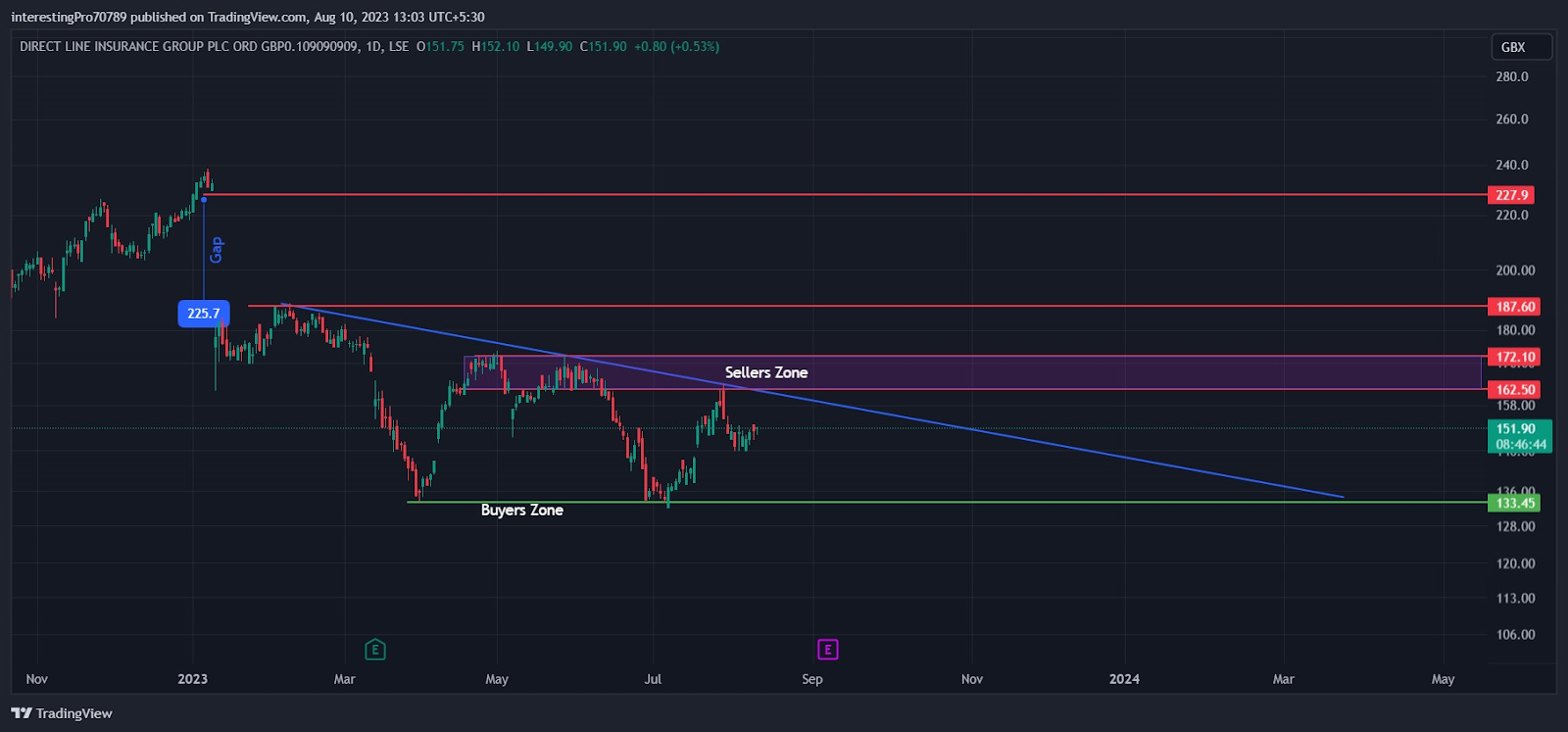The width and height of the screenshot is (1568, 732).
Task: Select the 172.10 sellers zone upper tag
Action: pyautogui.click(x=1515, y=357)
